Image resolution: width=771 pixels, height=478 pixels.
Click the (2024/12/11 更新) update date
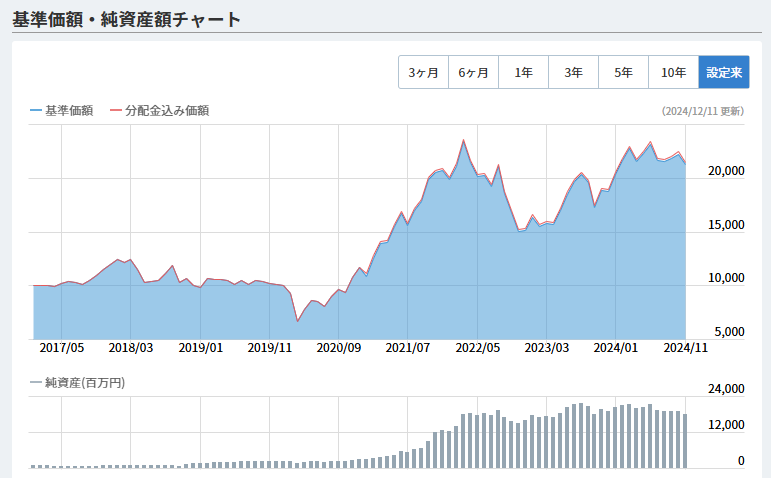click(x=703, y=111)
